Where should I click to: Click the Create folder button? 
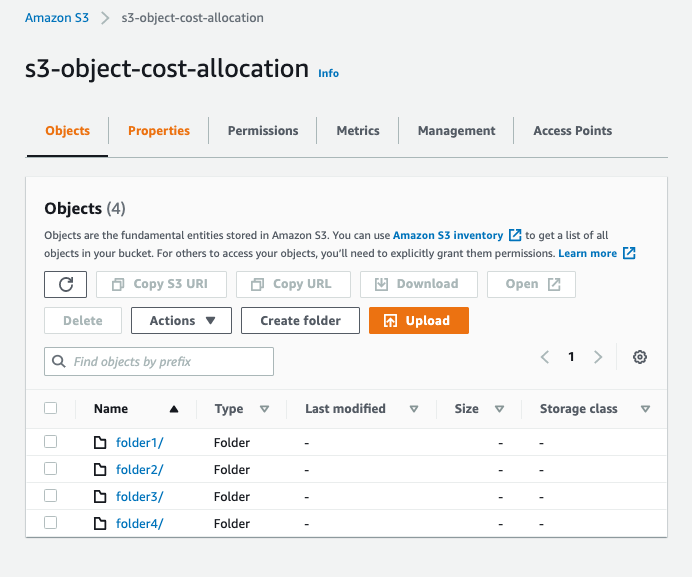coord(300,321)
